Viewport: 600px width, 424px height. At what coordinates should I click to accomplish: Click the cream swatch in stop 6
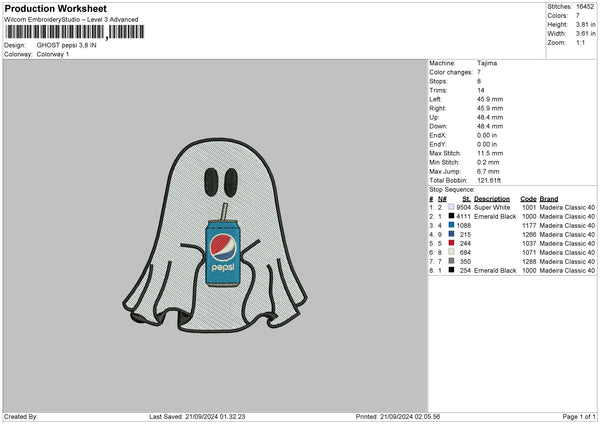click(x=451, y=252)
